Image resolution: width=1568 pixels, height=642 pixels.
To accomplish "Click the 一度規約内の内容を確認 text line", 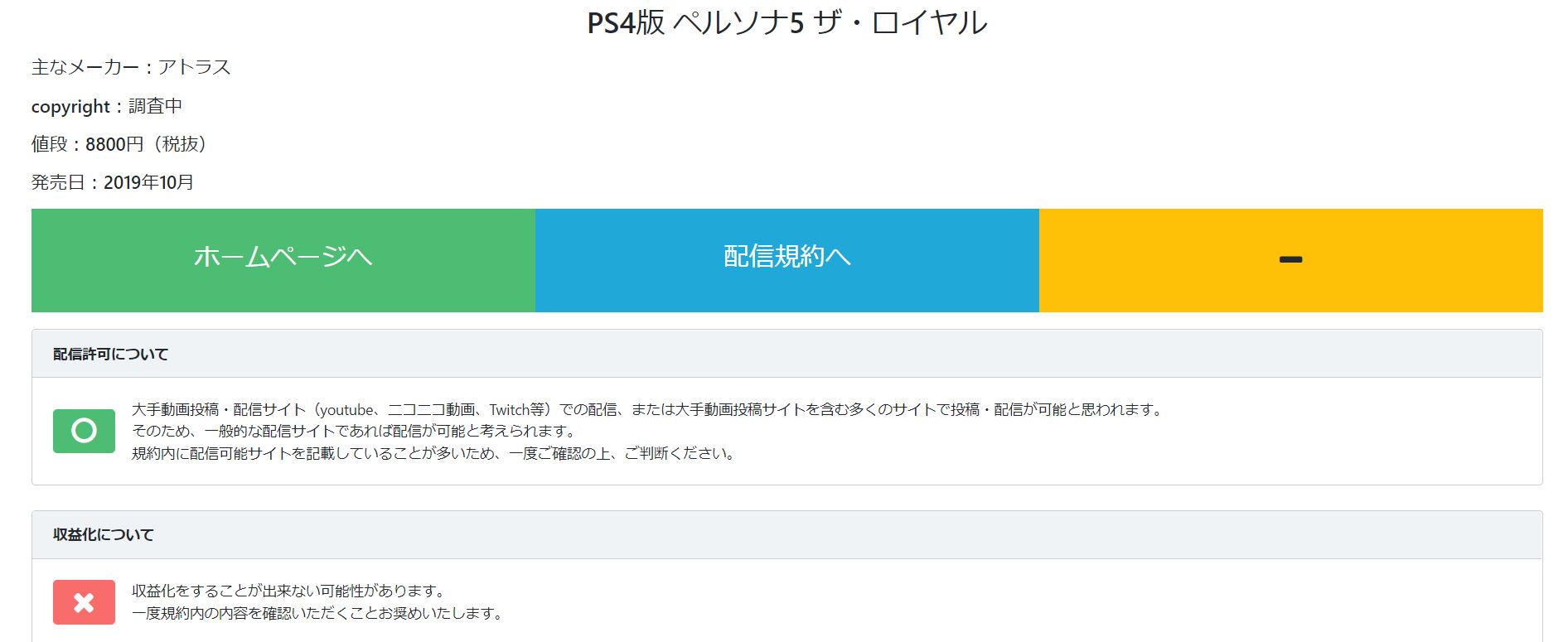I will coord(318,613).
